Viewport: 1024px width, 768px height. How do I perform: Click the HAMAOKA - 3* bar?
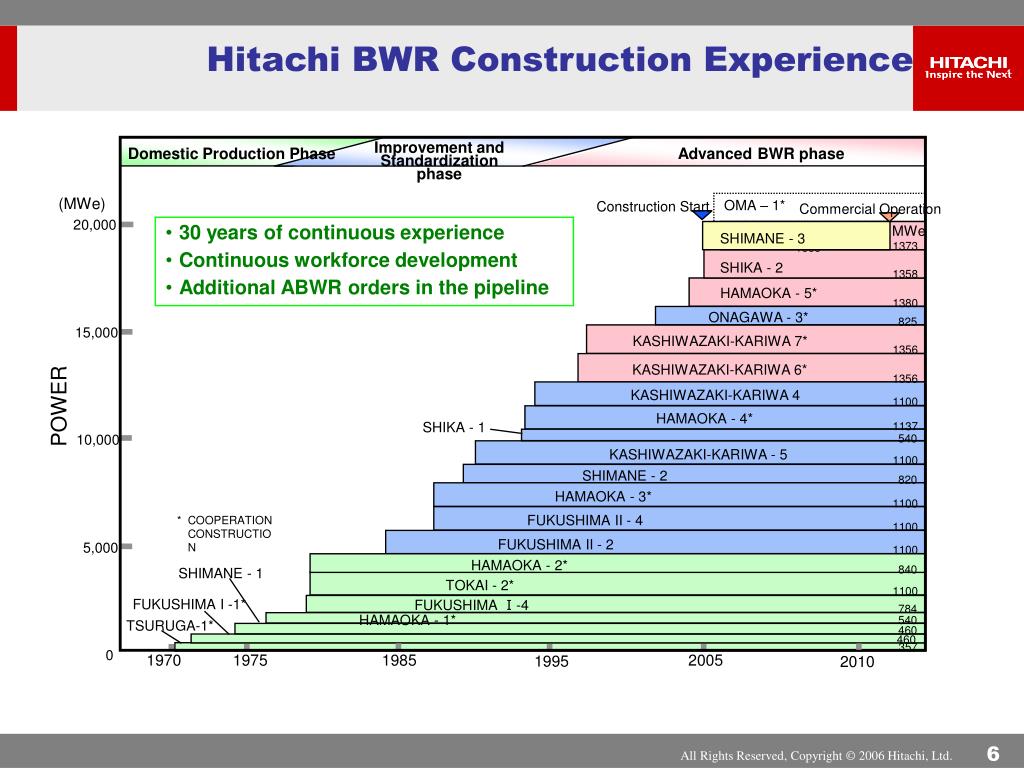coord(679,495)
